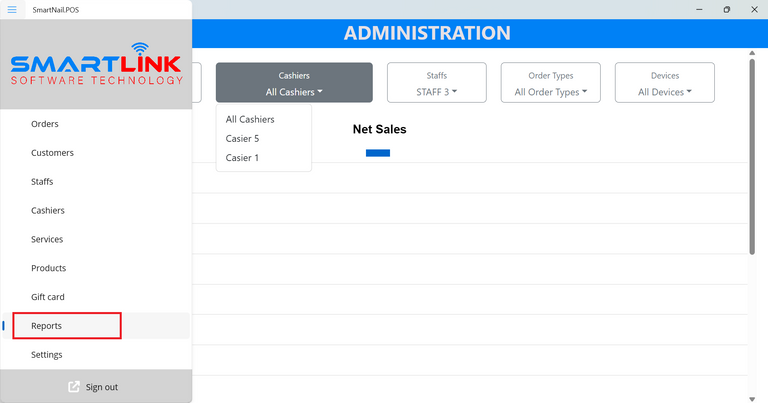The width and height of the screenshot is (768, 403).
Task: Pick Casier 1 in the cashier list
Action: coord(243,158)
